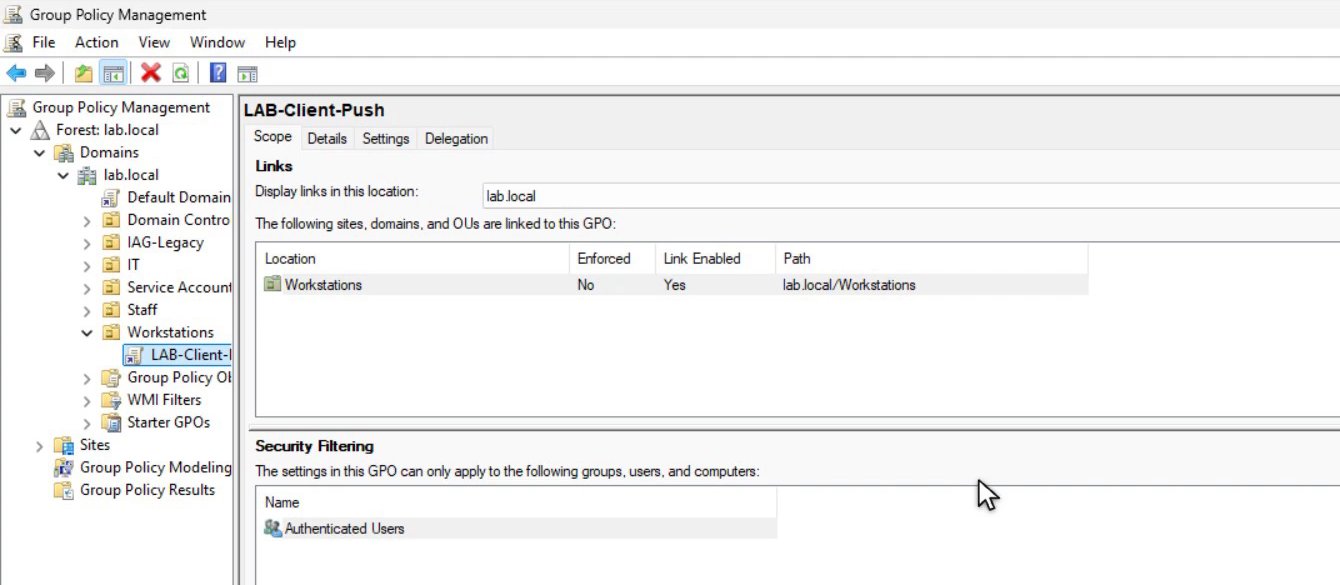Viewport: 1340px width, 585px height.
Task: Go forward with the gray arrow
Action: pos(44,73)
